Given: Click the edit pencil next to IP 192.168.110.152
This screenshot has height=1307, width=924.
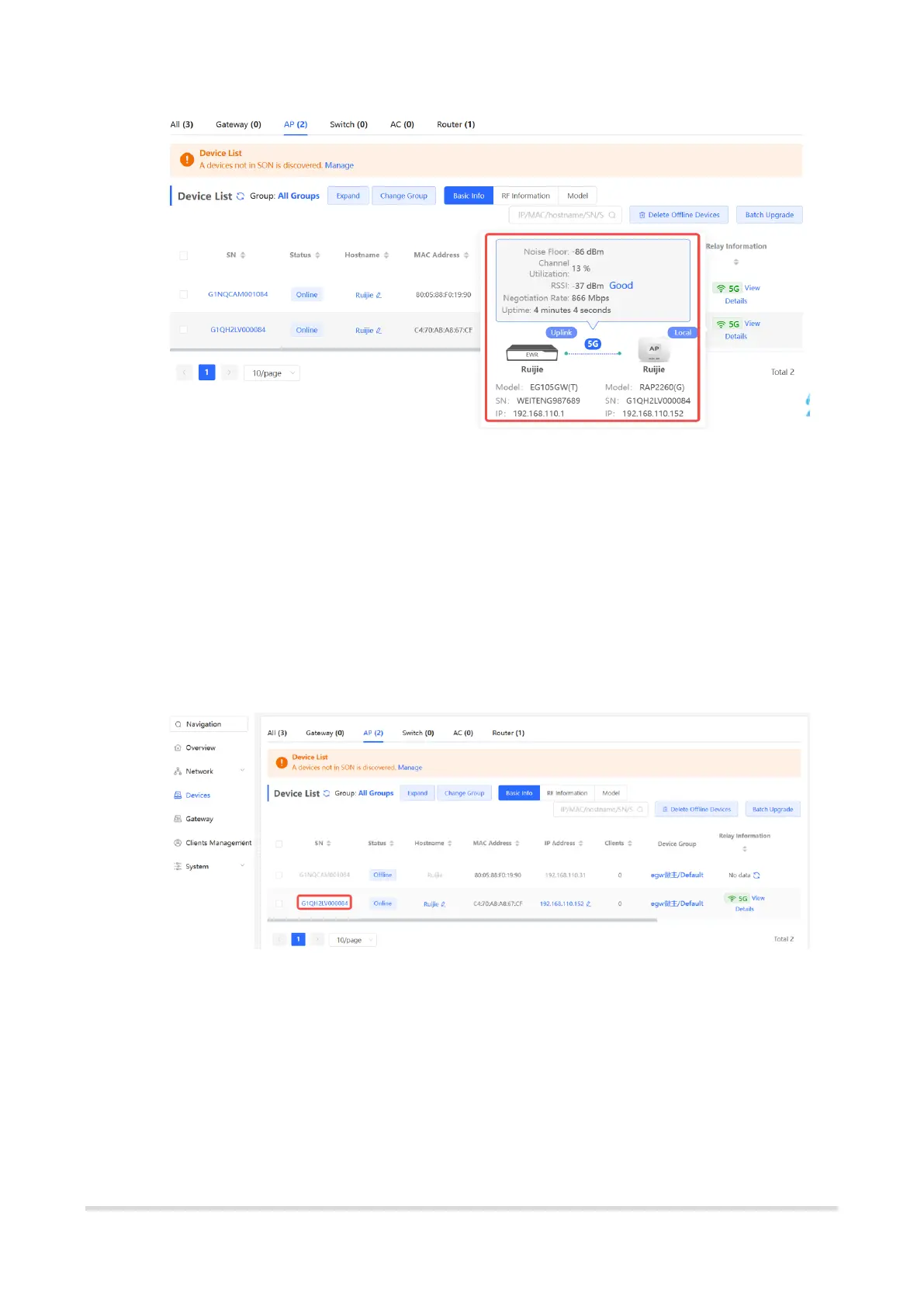Looking at the screenshot, I should click(x=589, y=903).
